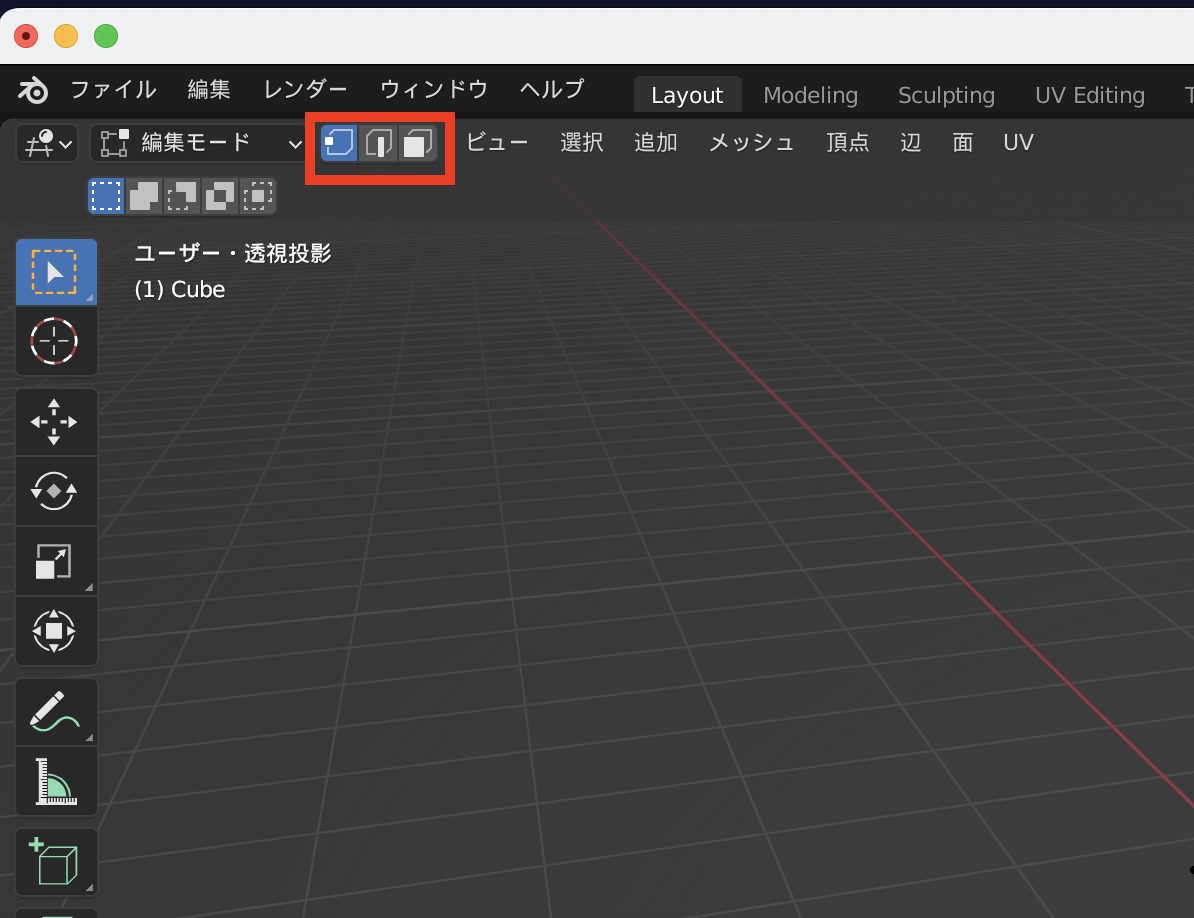
Task: Switch to edge select mode
Action: point(379,144)
